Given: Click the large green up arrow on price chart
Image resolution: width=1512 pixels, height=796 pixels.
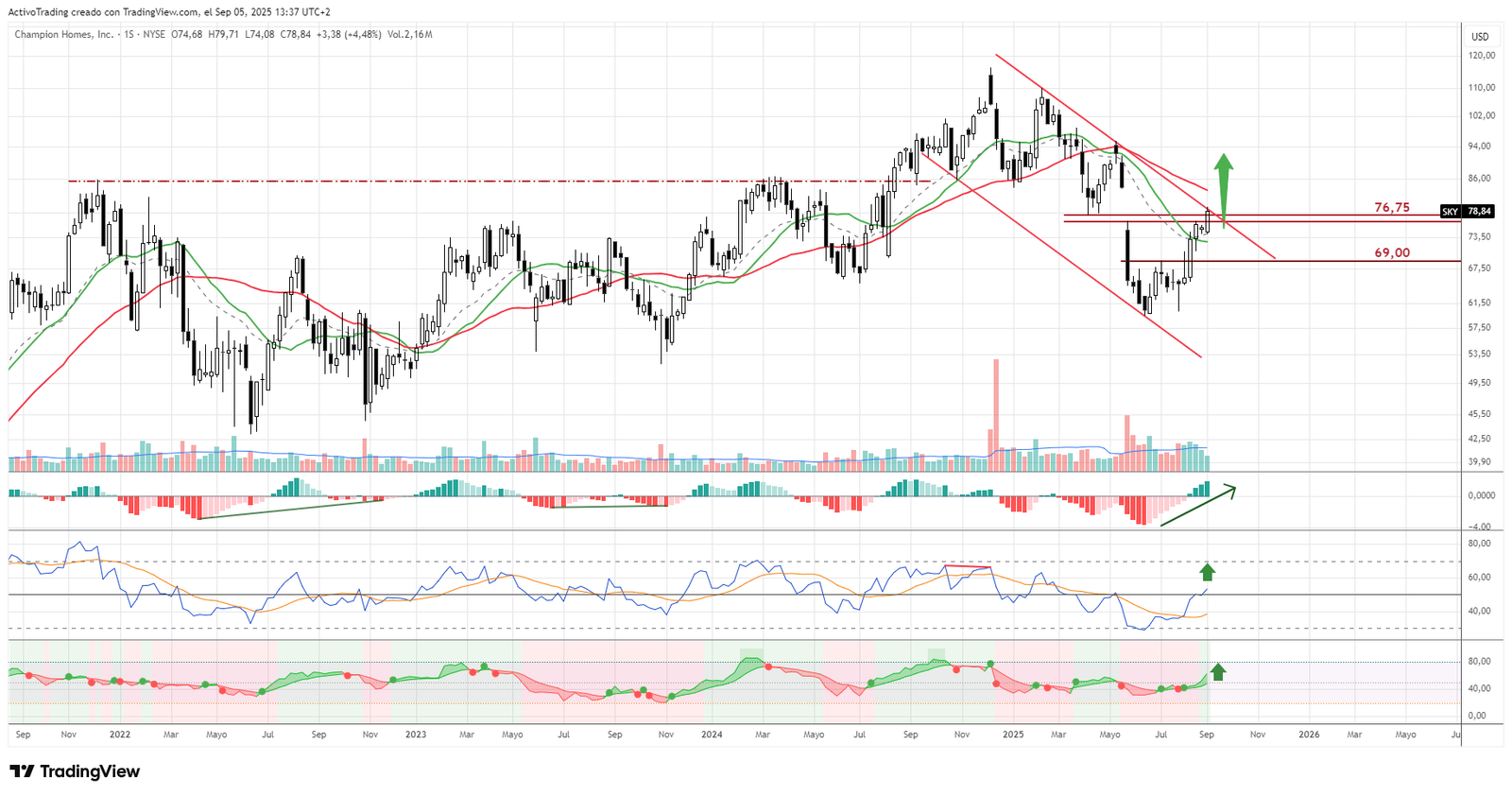Looking at the screenshot, I should tap(1223, 182).
